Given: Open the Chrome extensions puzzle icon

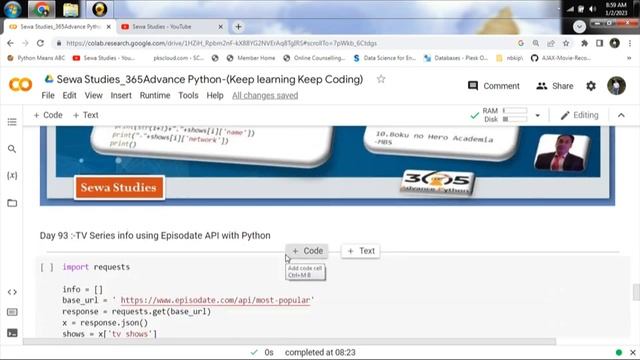Looking at the screenshot, I should [x=584, y=43].
